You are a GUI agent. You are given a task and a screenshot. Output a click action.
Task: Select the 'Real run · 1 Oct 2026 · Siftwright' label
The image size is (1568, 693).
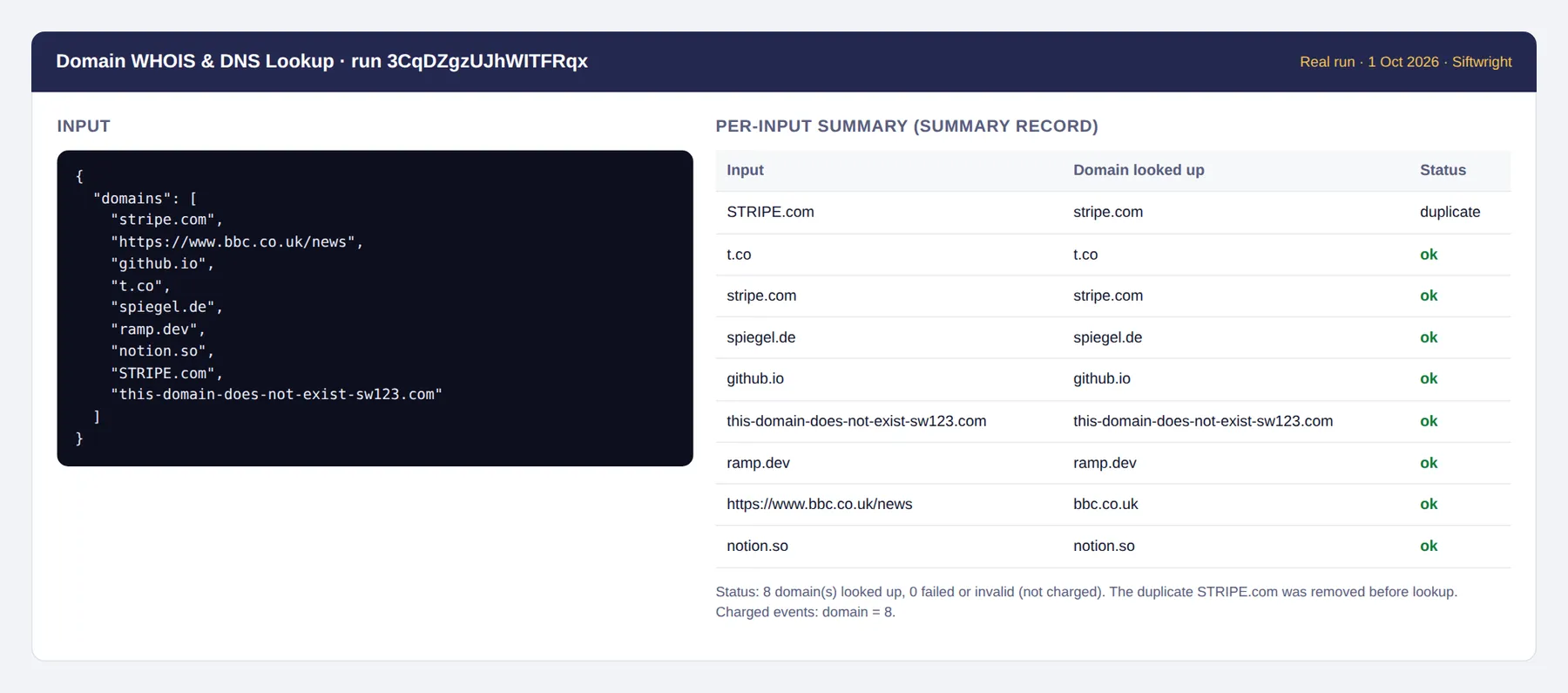pos(1406,62)
